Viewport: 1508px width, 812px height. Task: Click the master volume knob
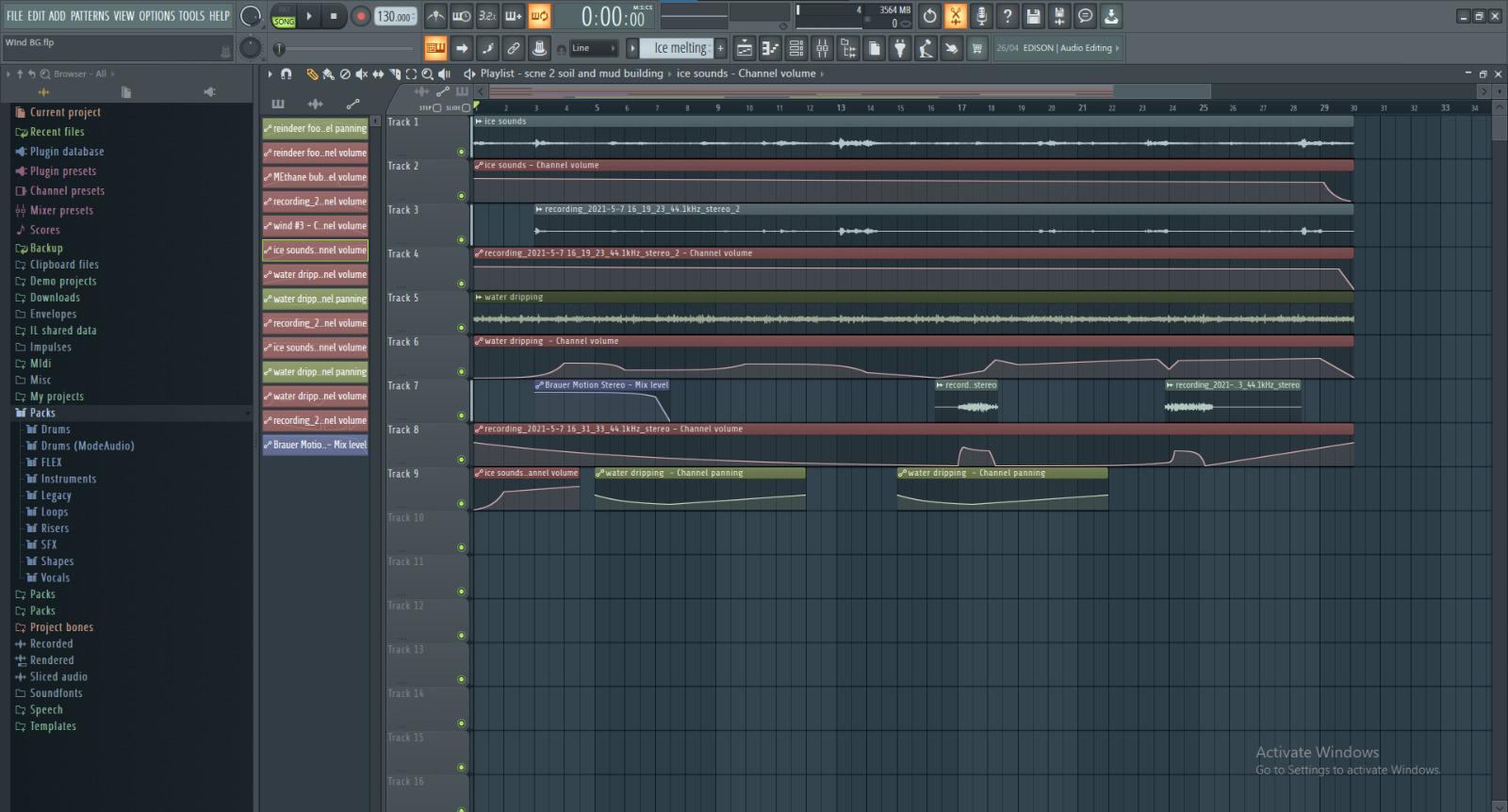click(x=251, y=16)
